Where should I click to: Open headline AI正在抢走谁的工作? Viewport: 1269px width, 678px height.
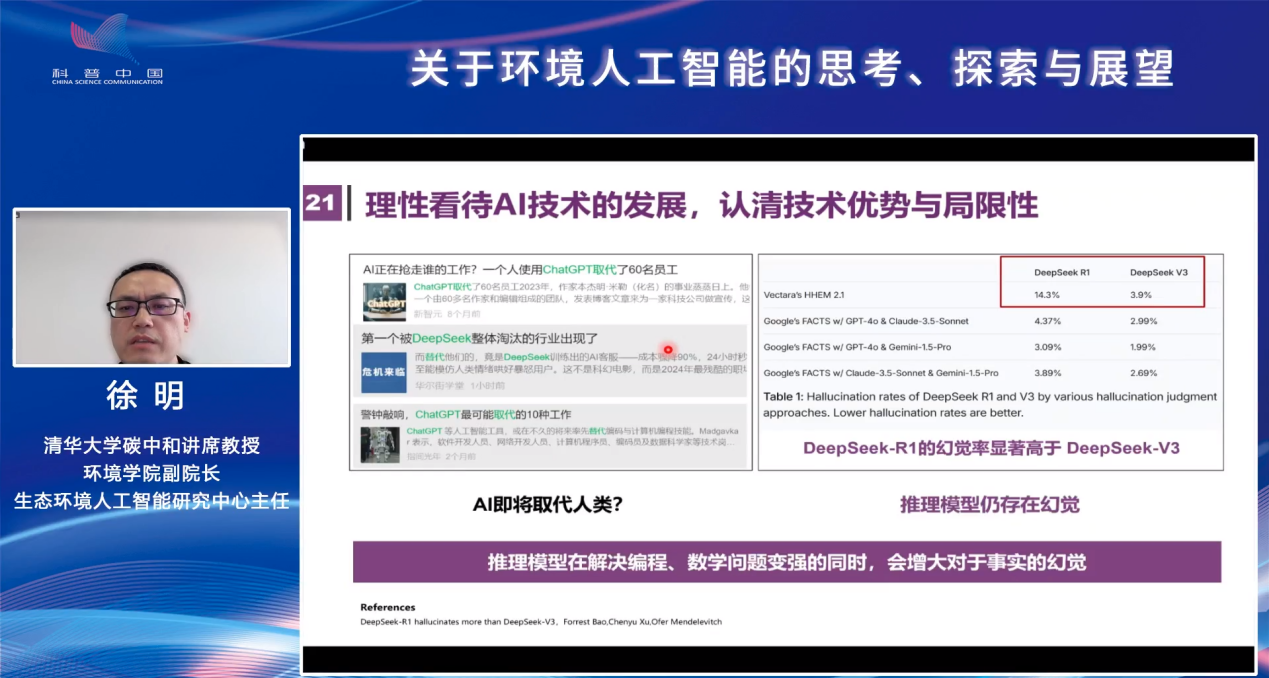[520, 269]
